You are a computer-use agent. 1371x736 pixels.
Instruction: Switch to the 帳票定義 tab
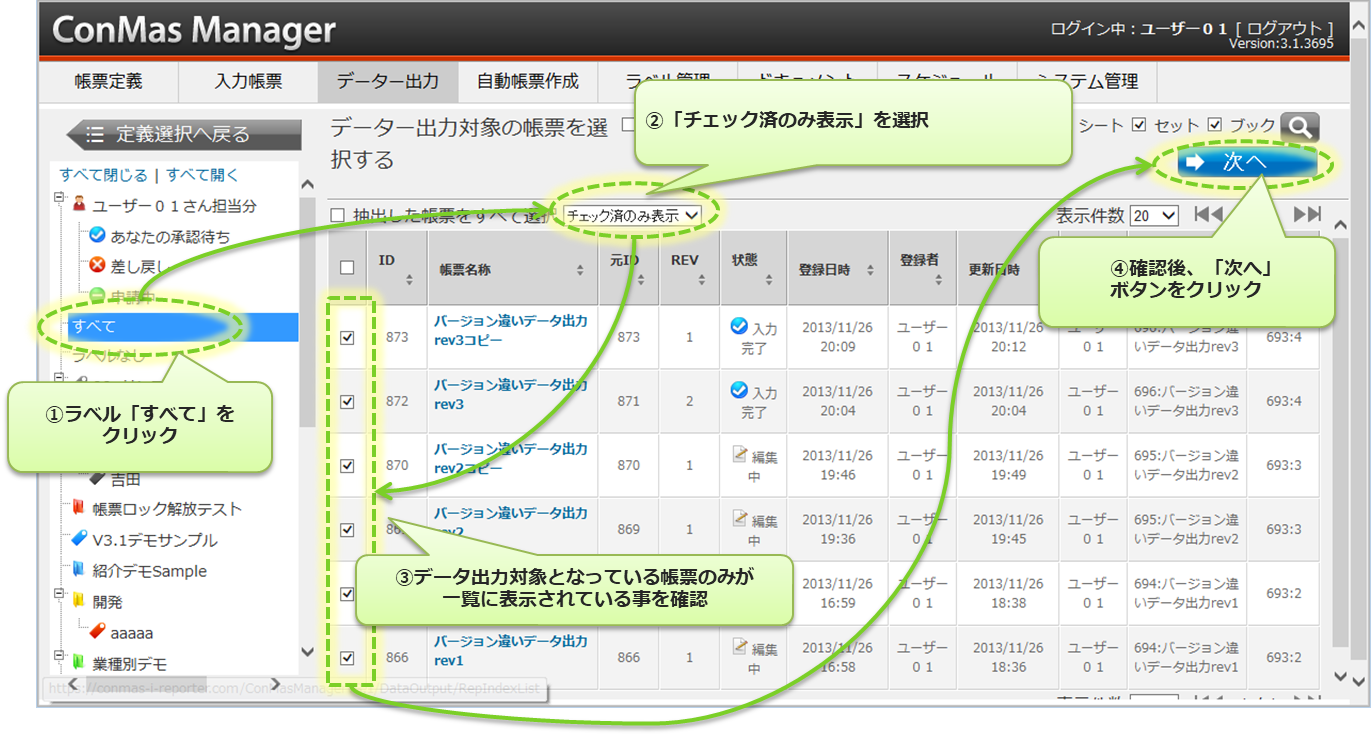[108, 82]
